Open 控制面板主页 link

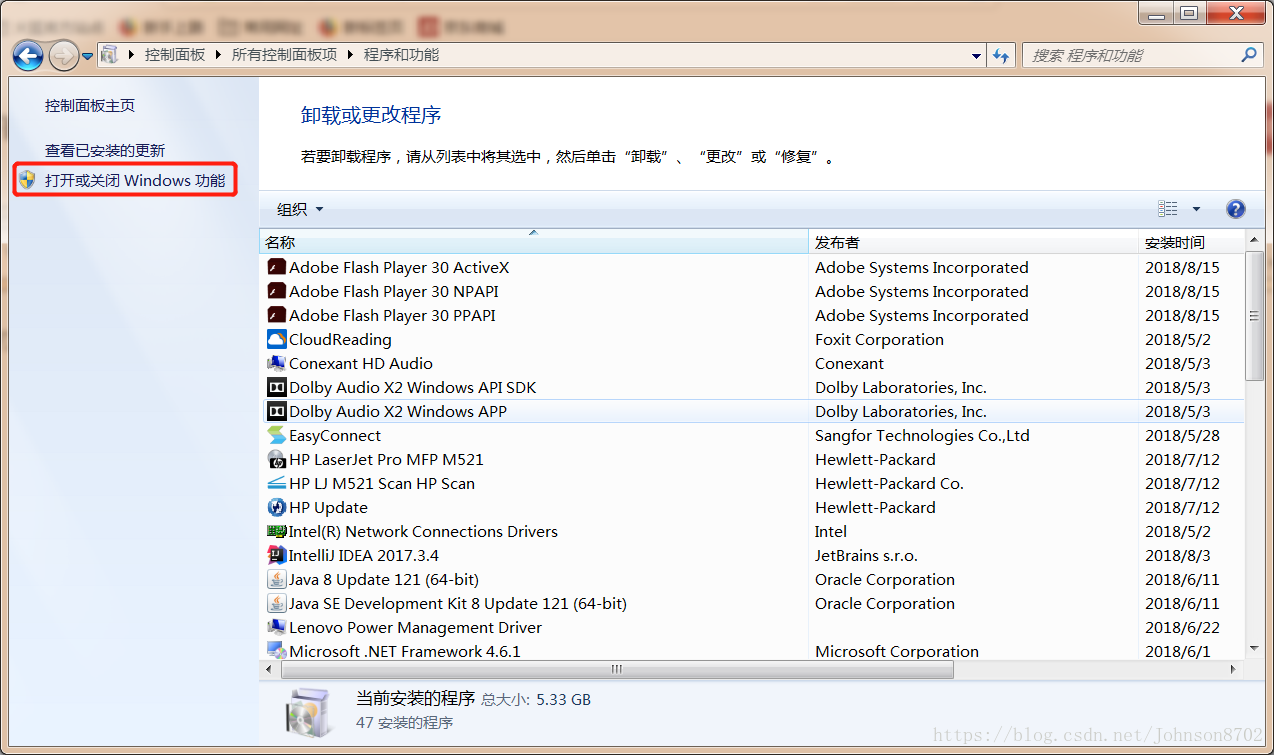point(90,105)
